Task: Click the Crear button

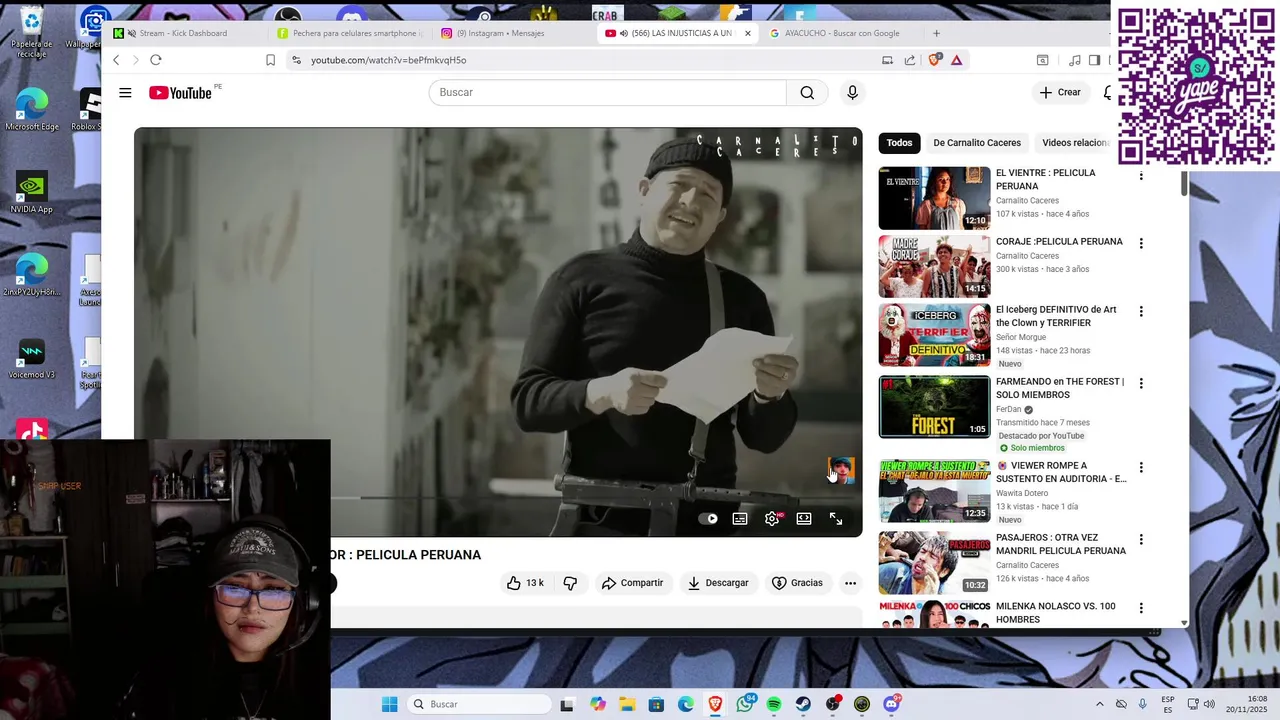Action: click(1060, 92)
